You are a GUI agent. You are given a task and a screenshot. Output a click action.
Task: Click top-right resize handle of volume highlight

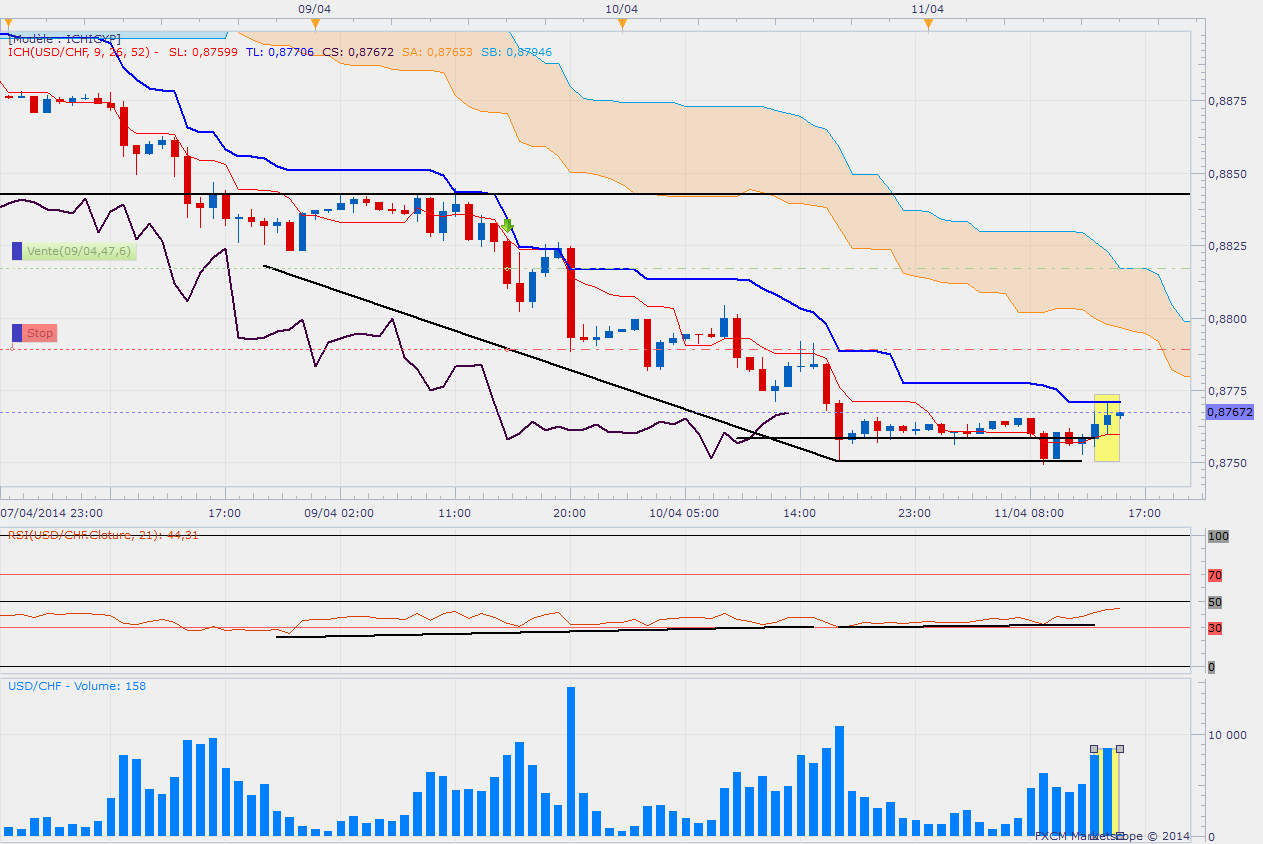(1120, 749)
